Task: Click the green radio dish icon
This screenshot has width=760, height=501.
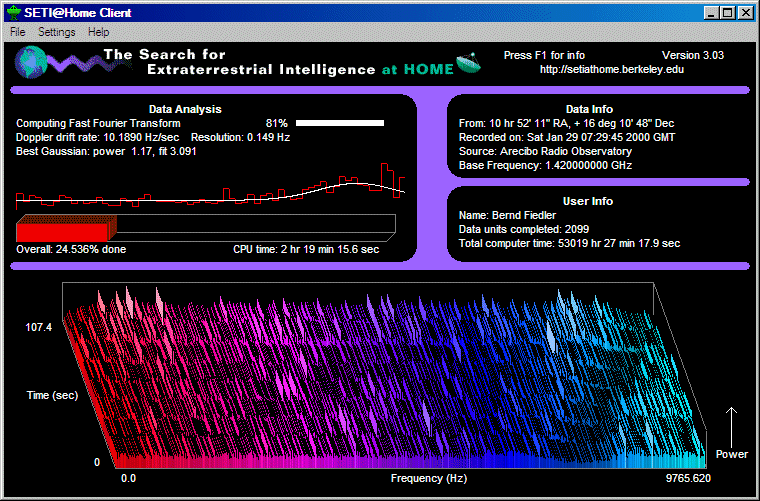Action: point(468,63)
